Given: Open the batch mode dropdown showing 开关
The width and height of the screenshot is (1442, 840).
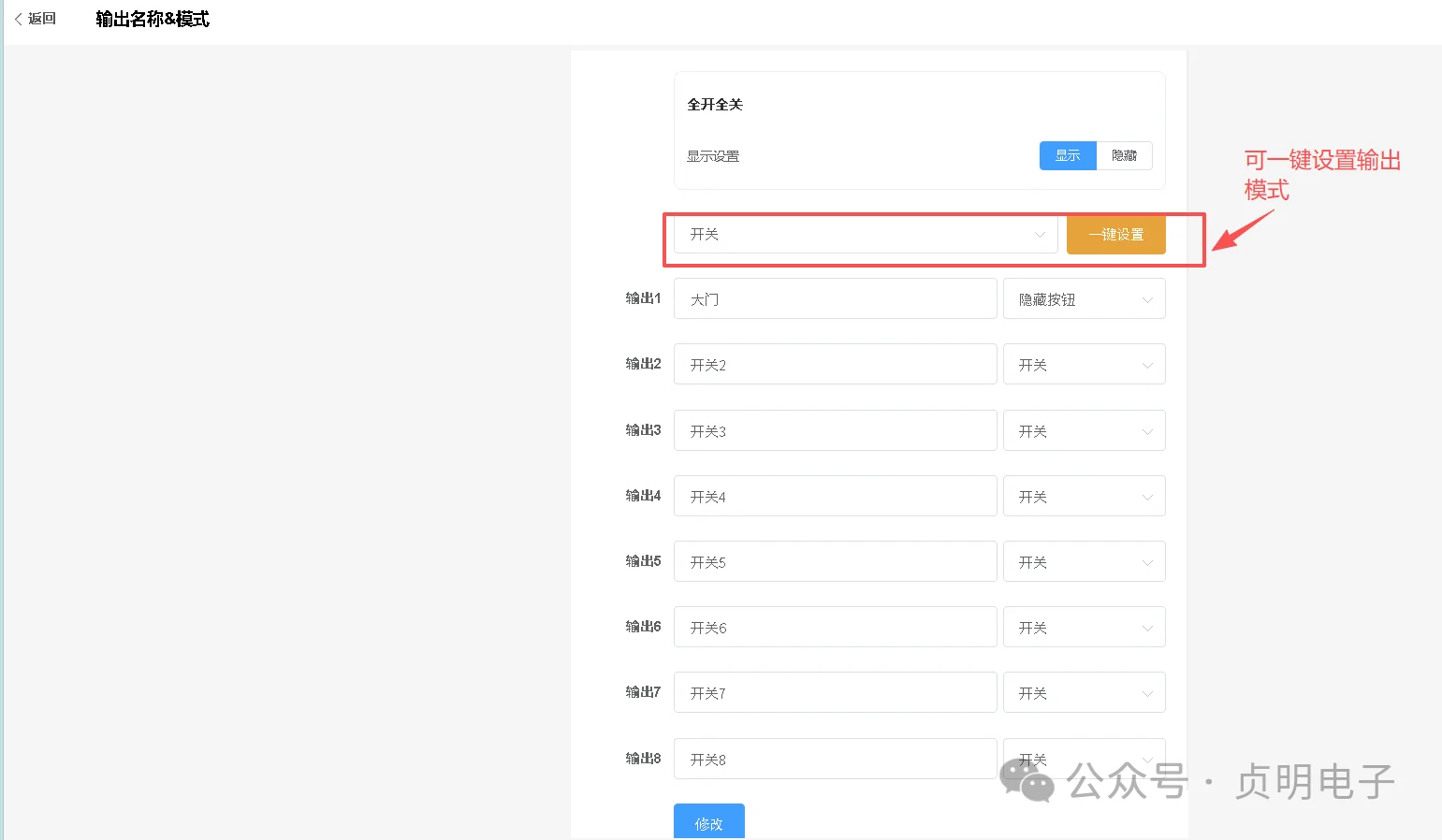Looking at the screenshot, I should [x=866, y=234].
